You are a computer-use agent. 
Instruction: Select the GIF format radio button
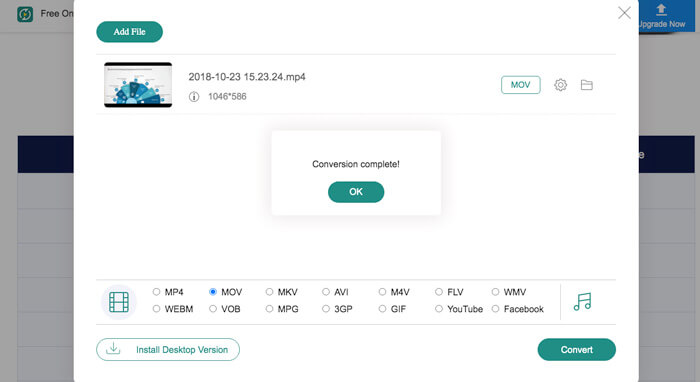[x=382, y=309]
